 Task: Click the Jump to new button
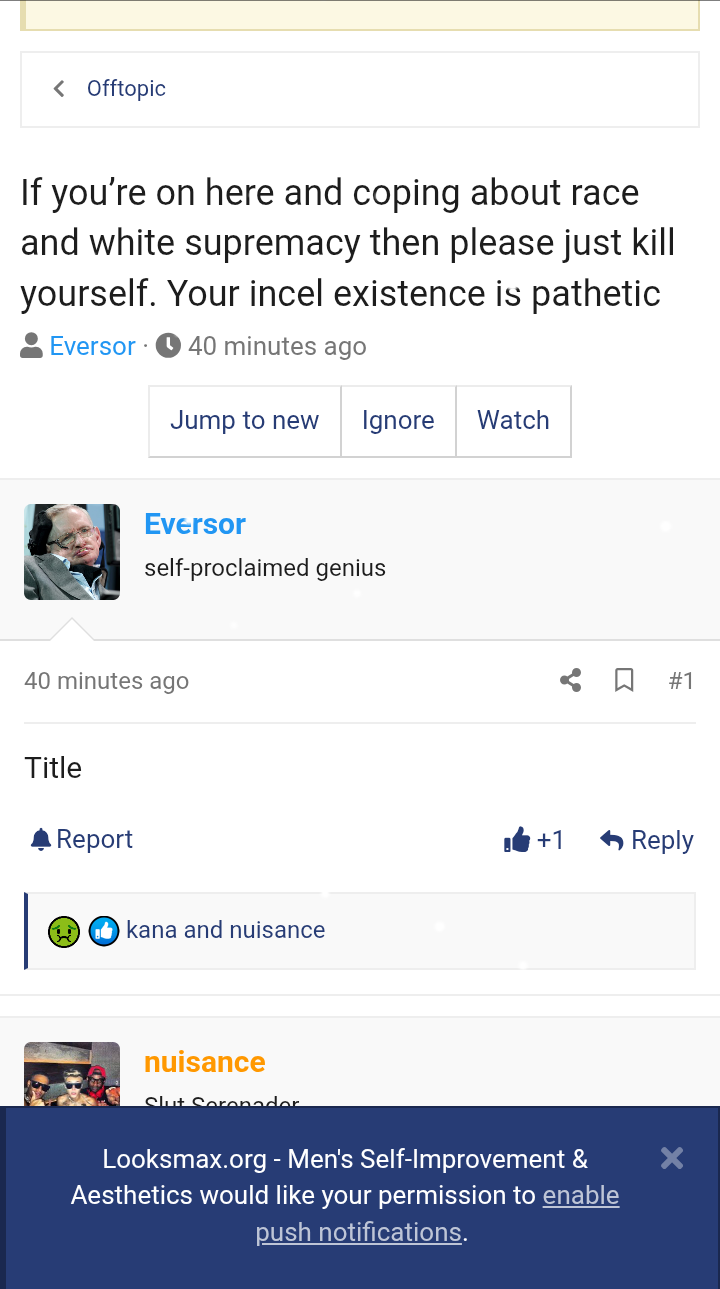pos(244,421)
